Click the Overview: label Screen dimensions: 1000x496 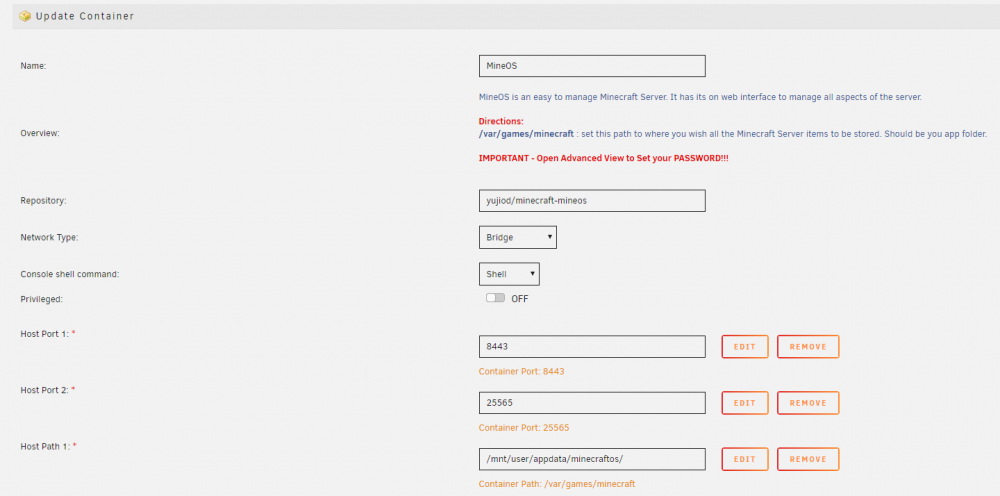pos(40,133)
